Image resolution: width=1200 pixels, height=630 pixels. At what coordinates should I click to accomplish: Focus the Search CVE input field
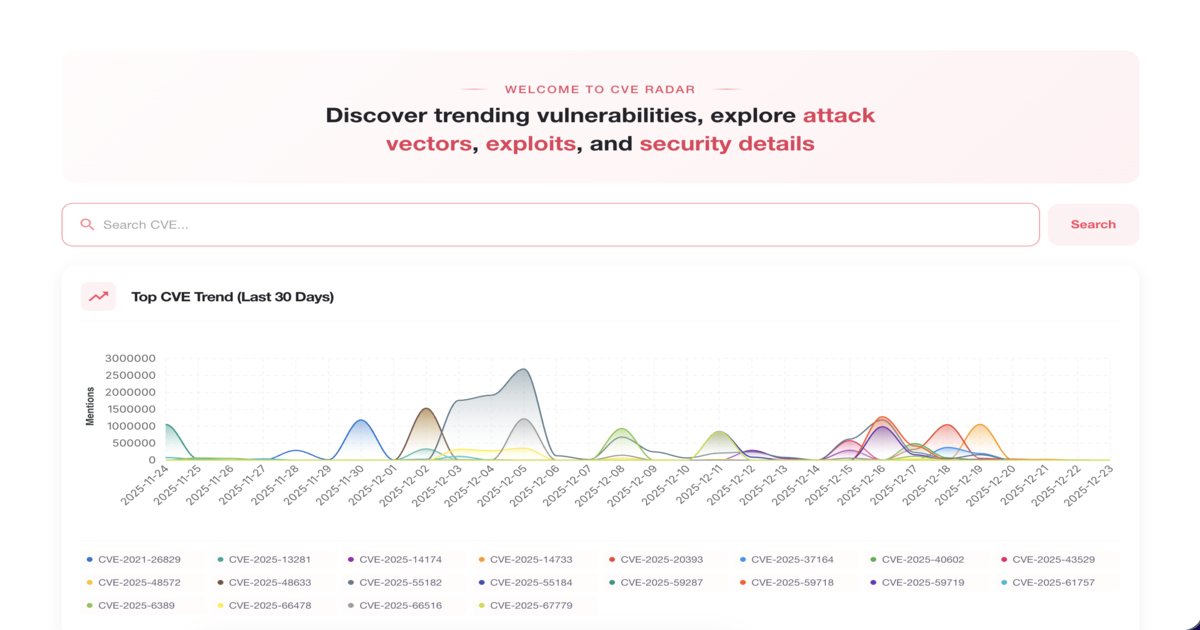coord(560,225)
